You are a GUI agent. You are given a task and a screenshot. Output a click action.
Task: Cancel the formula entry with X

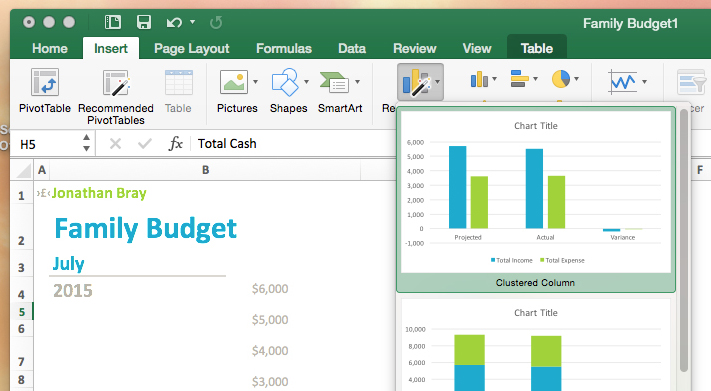(x=116, y=144)
